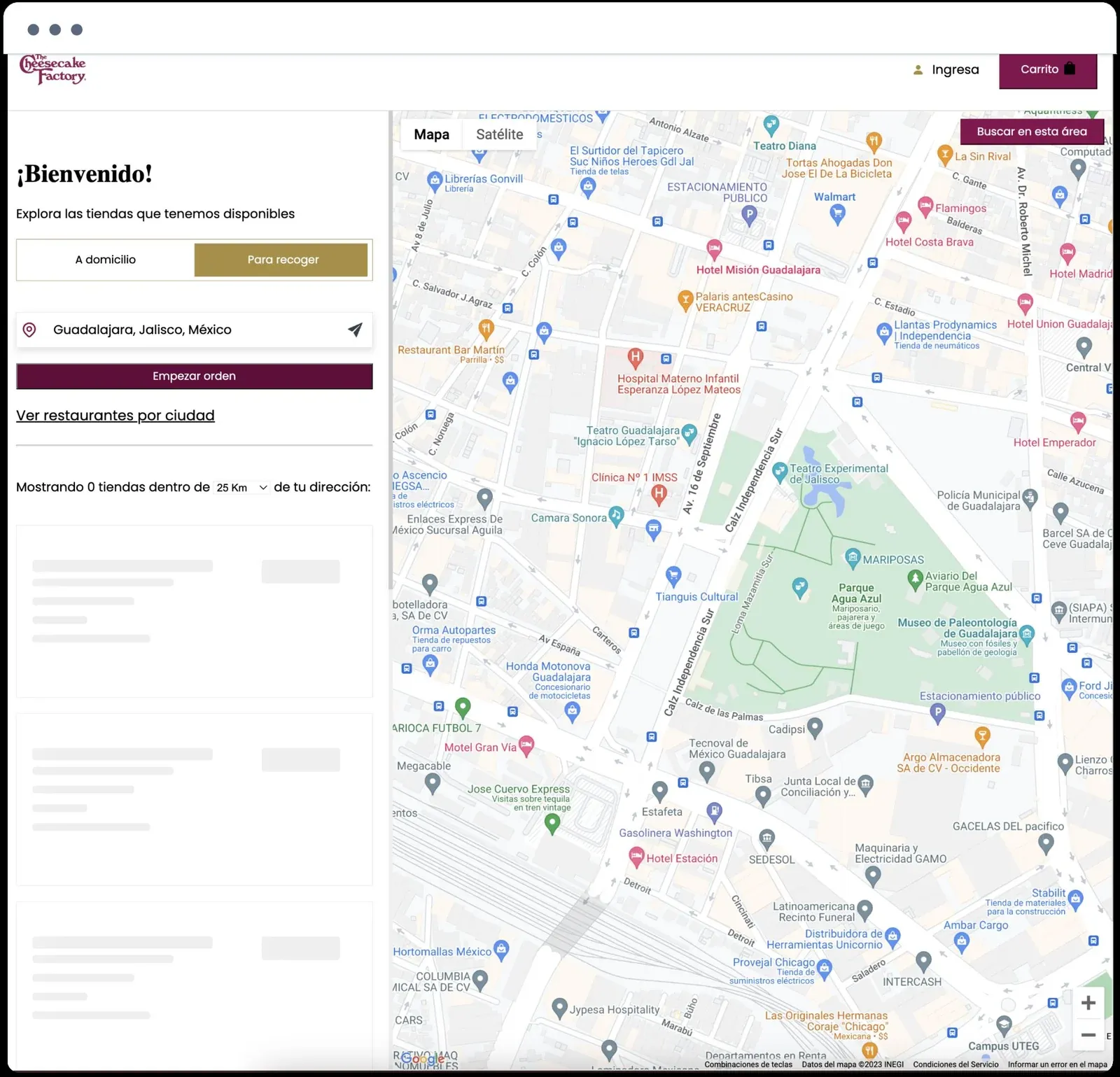Click the Teatro Experimental de Jalisco pin

780,472
